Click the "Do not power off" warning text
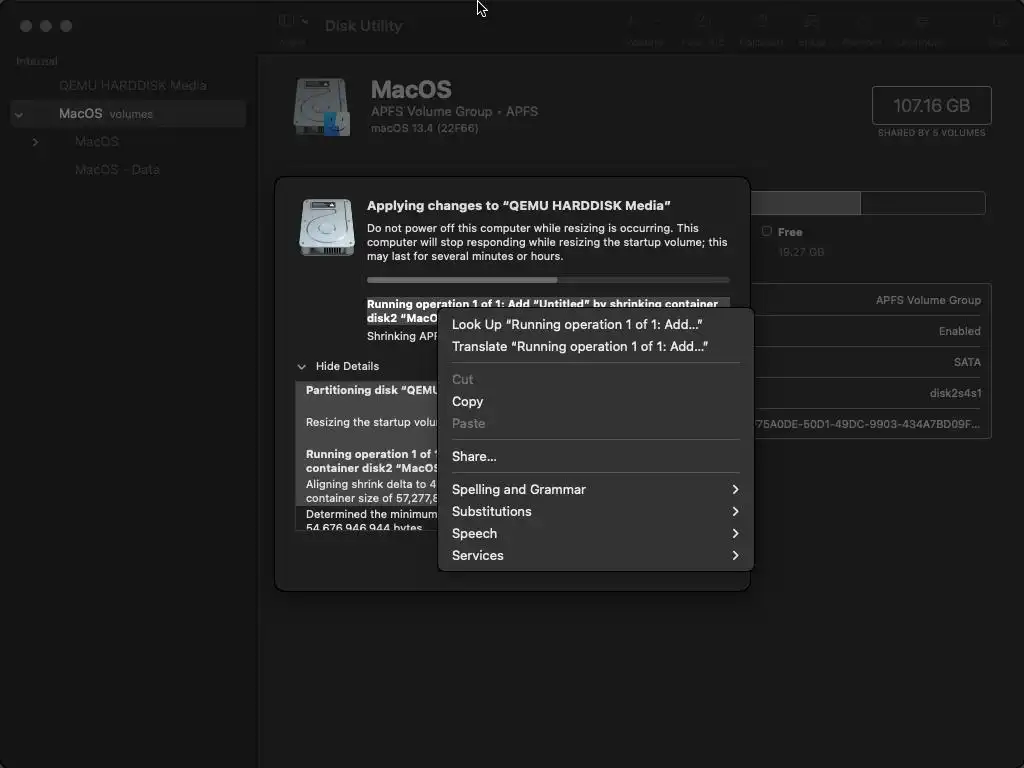 coord(547,242)
